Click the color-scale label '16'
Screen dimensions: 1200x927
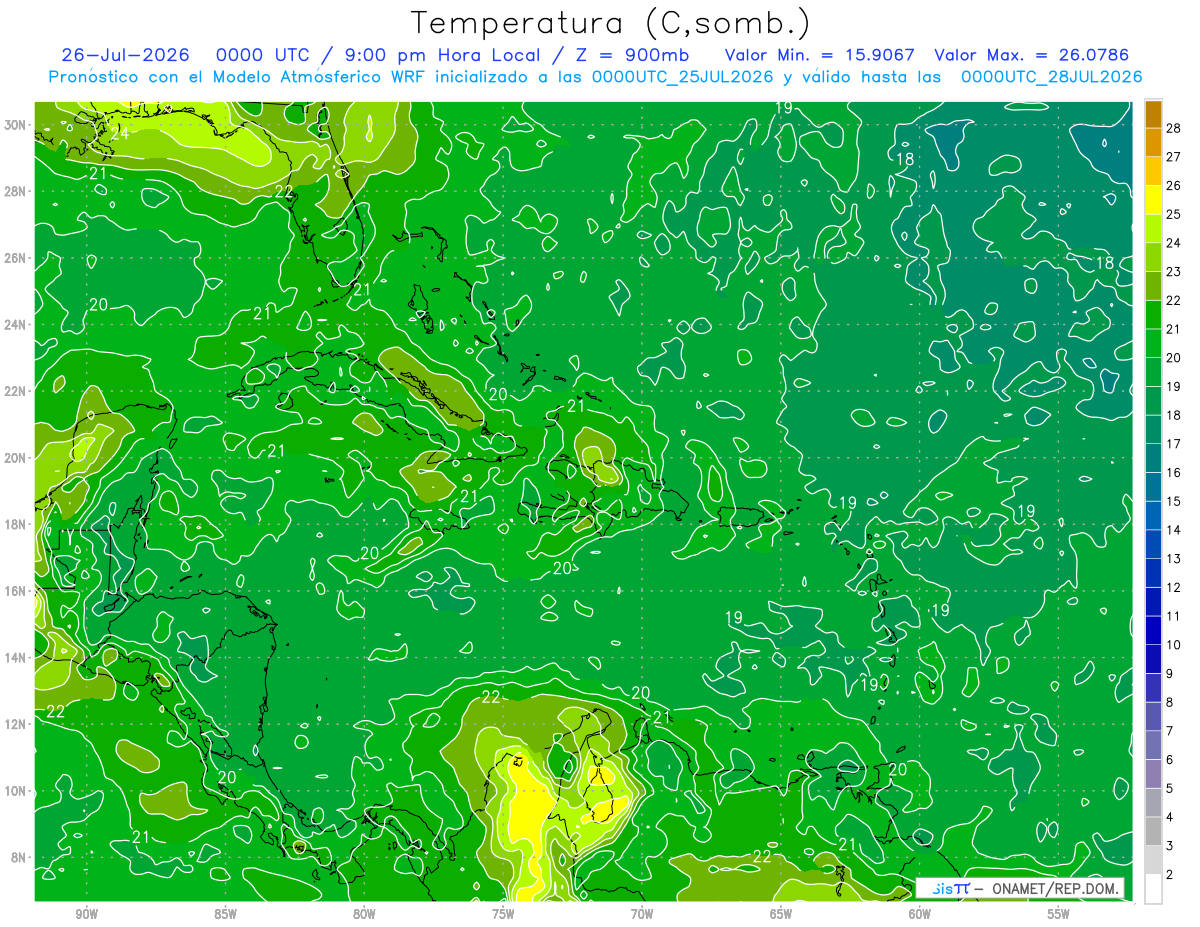[1174, 472]
